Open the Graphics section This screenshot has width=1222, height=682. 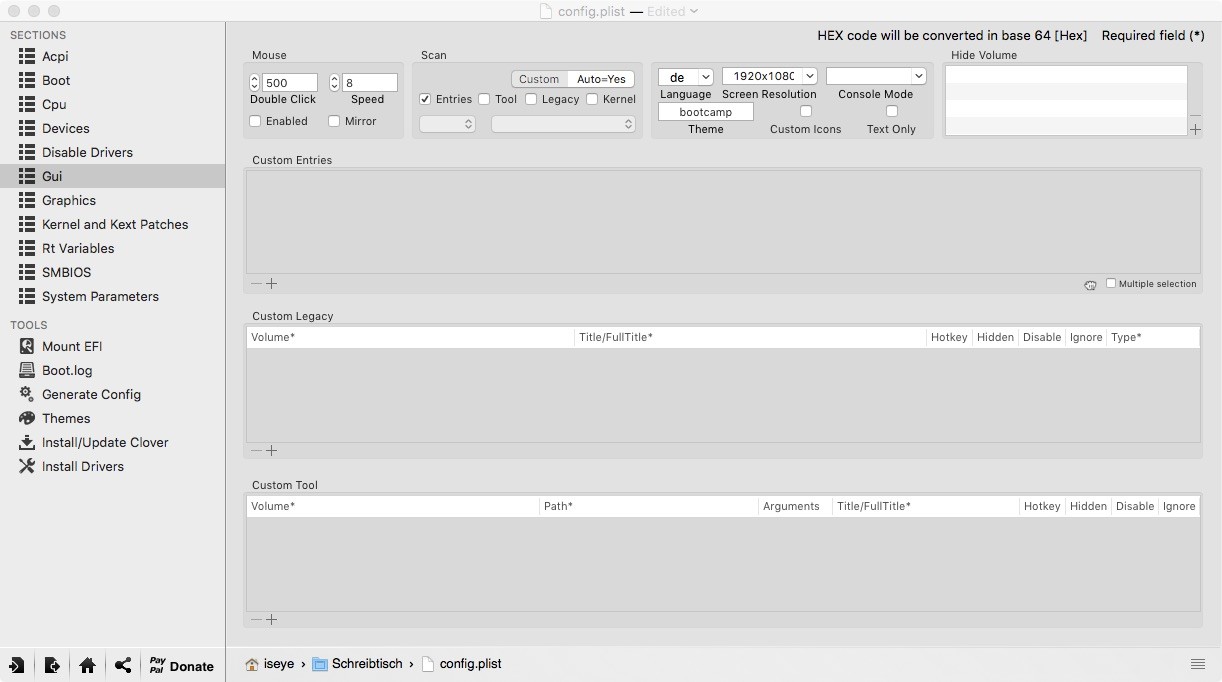tap(112, 200)
